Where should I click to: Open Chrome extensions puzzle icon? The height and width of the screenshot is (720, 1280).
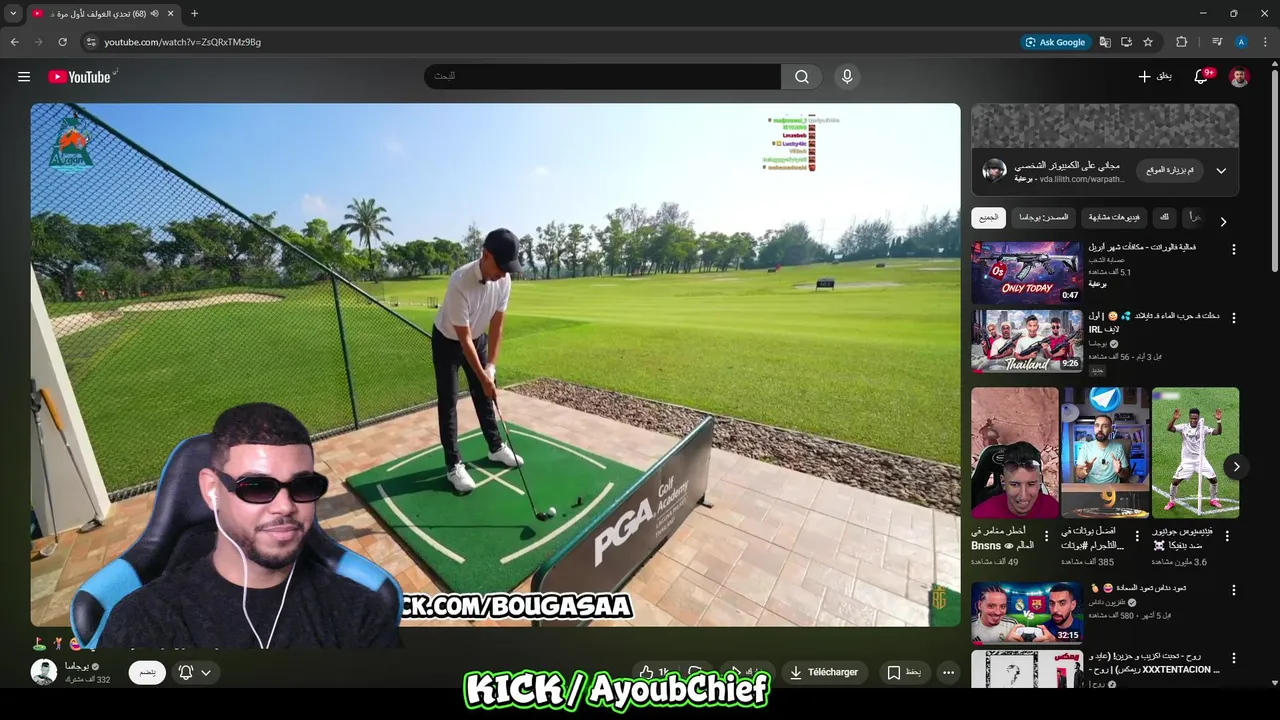point(1181,42)
